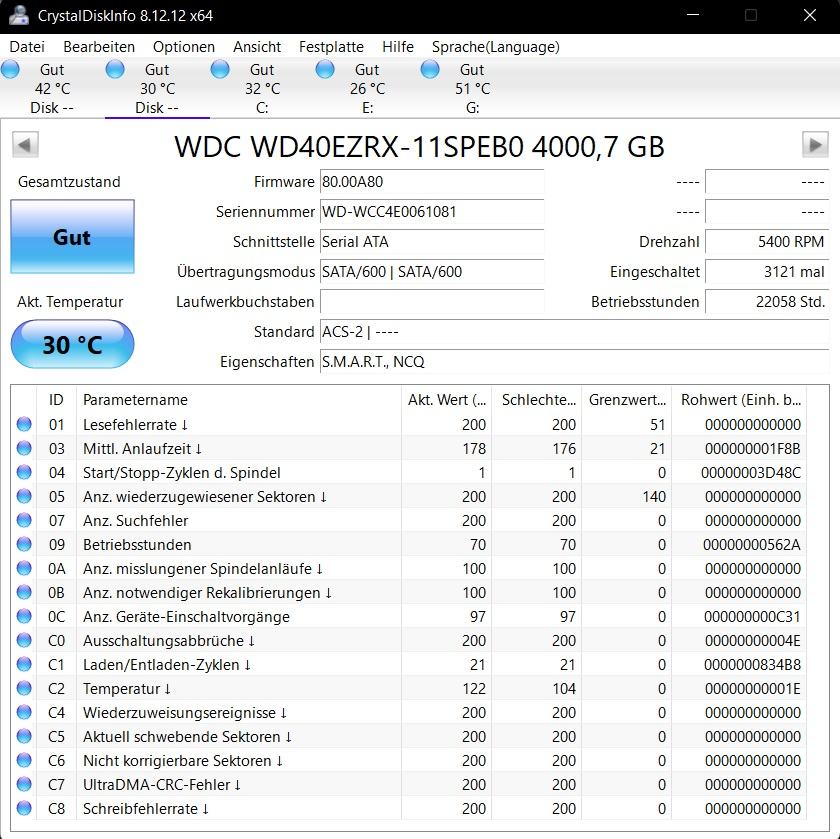Open the Datei menu
840x839 pixels.
pyautogui.click(x=27, y=47)
